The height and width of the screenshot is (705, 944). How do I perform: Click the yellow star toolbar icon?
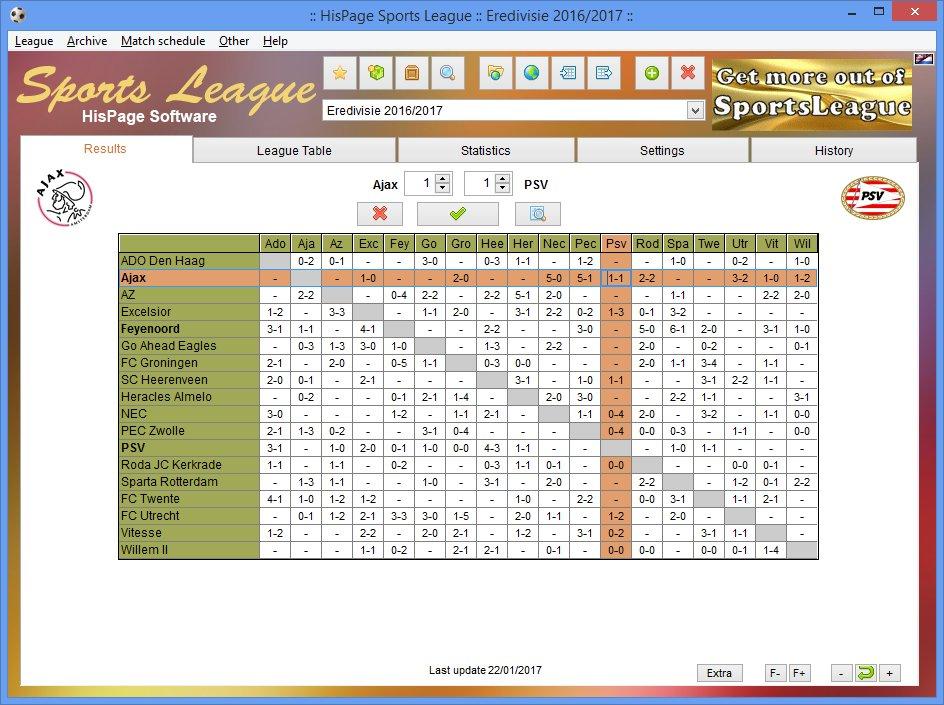[340, 73]
